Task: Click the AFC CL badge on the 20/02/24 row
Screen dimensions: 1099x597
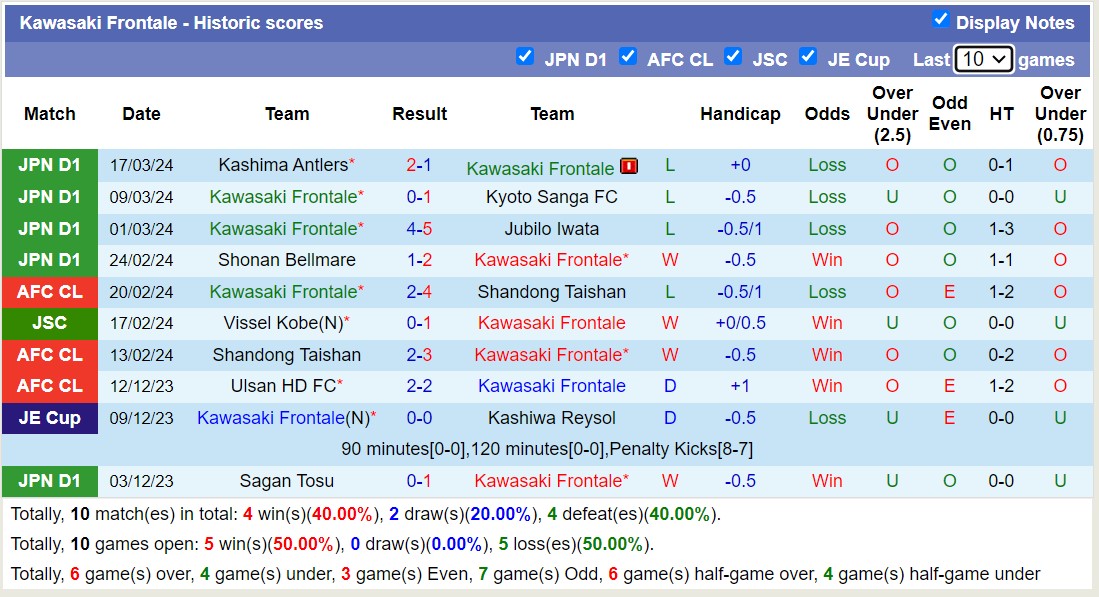Action: coord(50,291)
